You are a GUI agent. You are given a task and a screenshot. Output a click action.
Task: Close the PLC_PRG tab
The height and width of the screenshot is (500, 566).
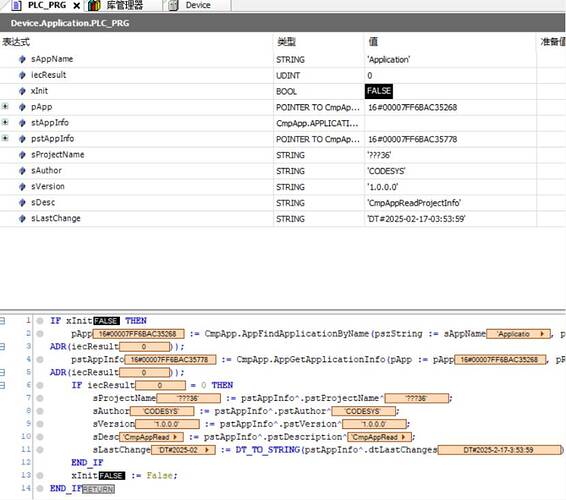coord(77,5)
